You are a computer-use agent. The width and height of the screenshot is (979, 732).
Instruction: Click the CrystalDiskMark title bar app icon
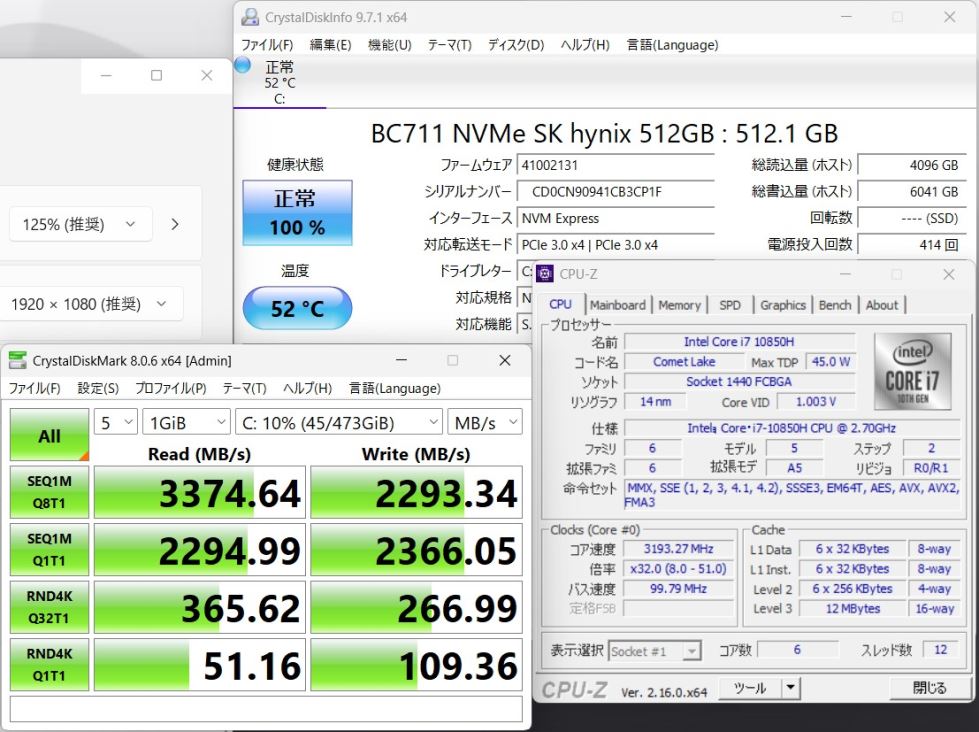[x=18, y=361]
